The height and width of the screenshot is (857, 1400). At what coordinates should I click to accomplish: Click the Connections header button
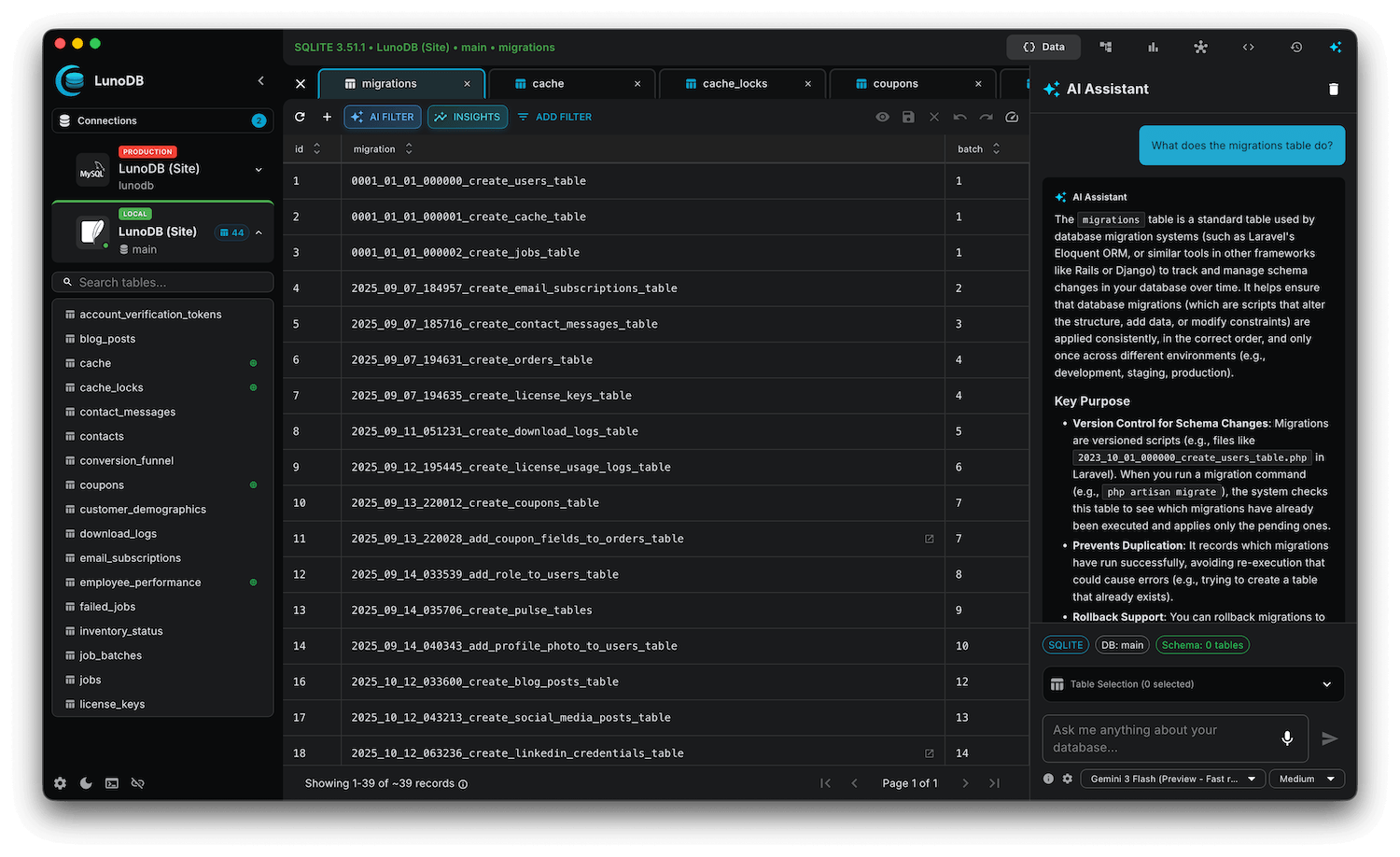(x=162, y=120)
